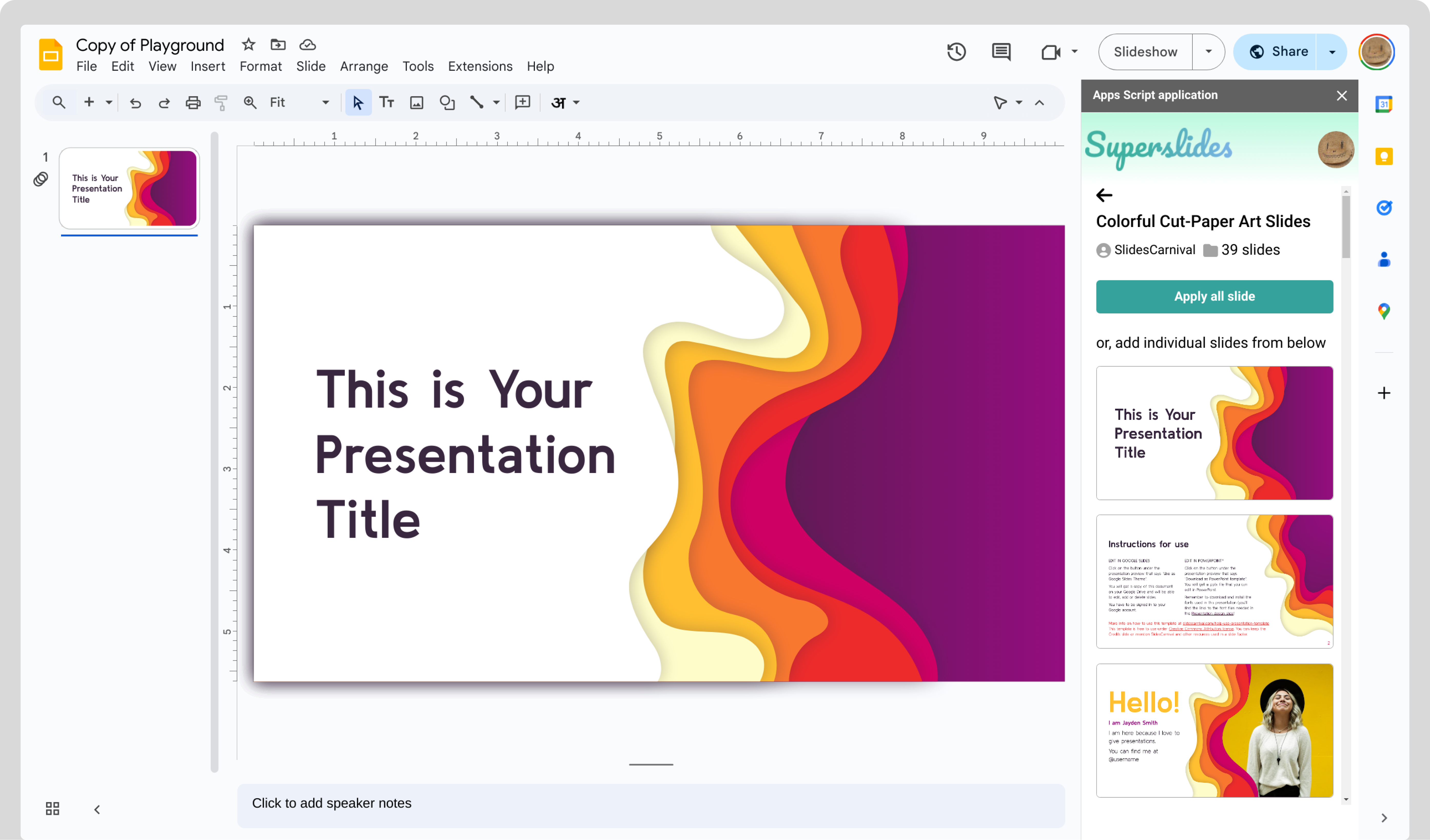
Task: Open the File menu
Action: [x=86, y=66]
